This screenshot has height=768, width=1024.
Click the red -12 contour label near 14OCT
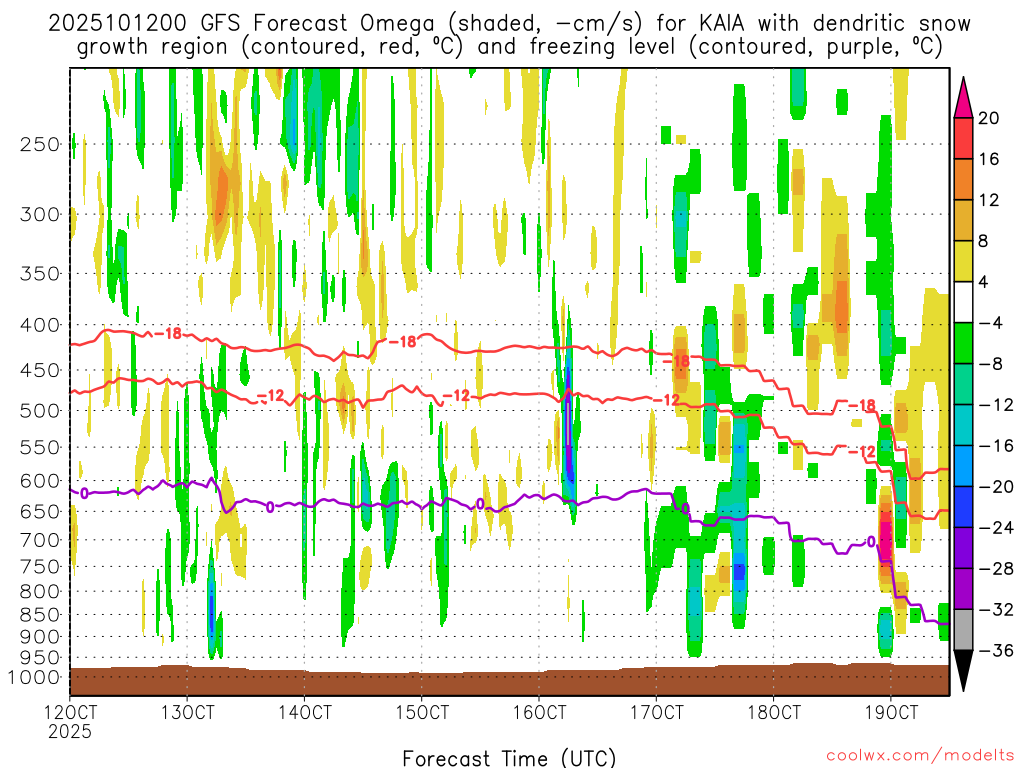270,396
